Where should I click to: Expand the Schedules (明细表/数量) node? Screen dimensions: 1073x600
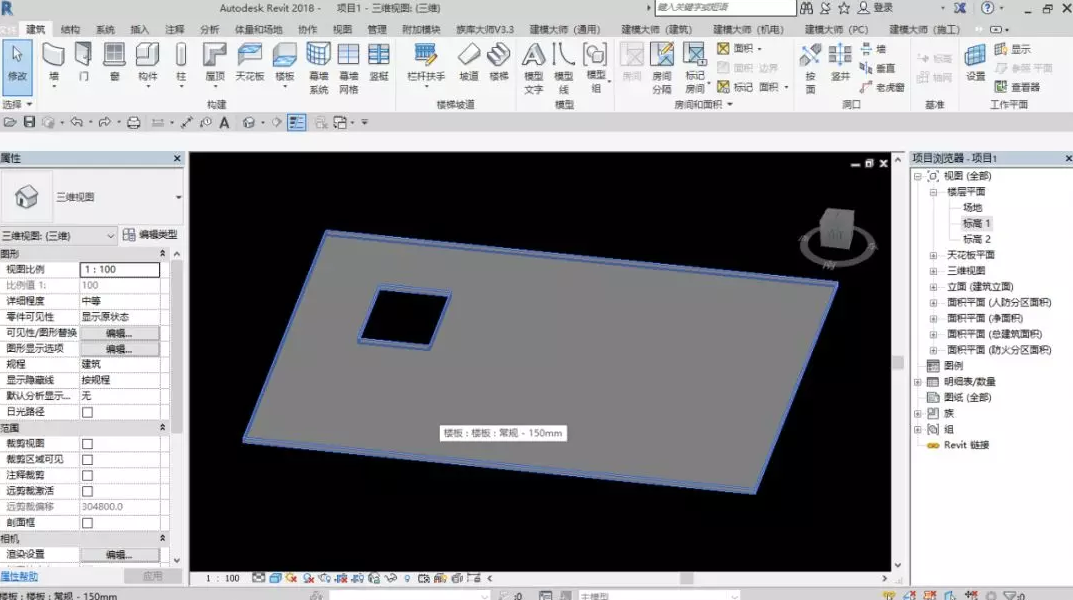coord(918,382)
